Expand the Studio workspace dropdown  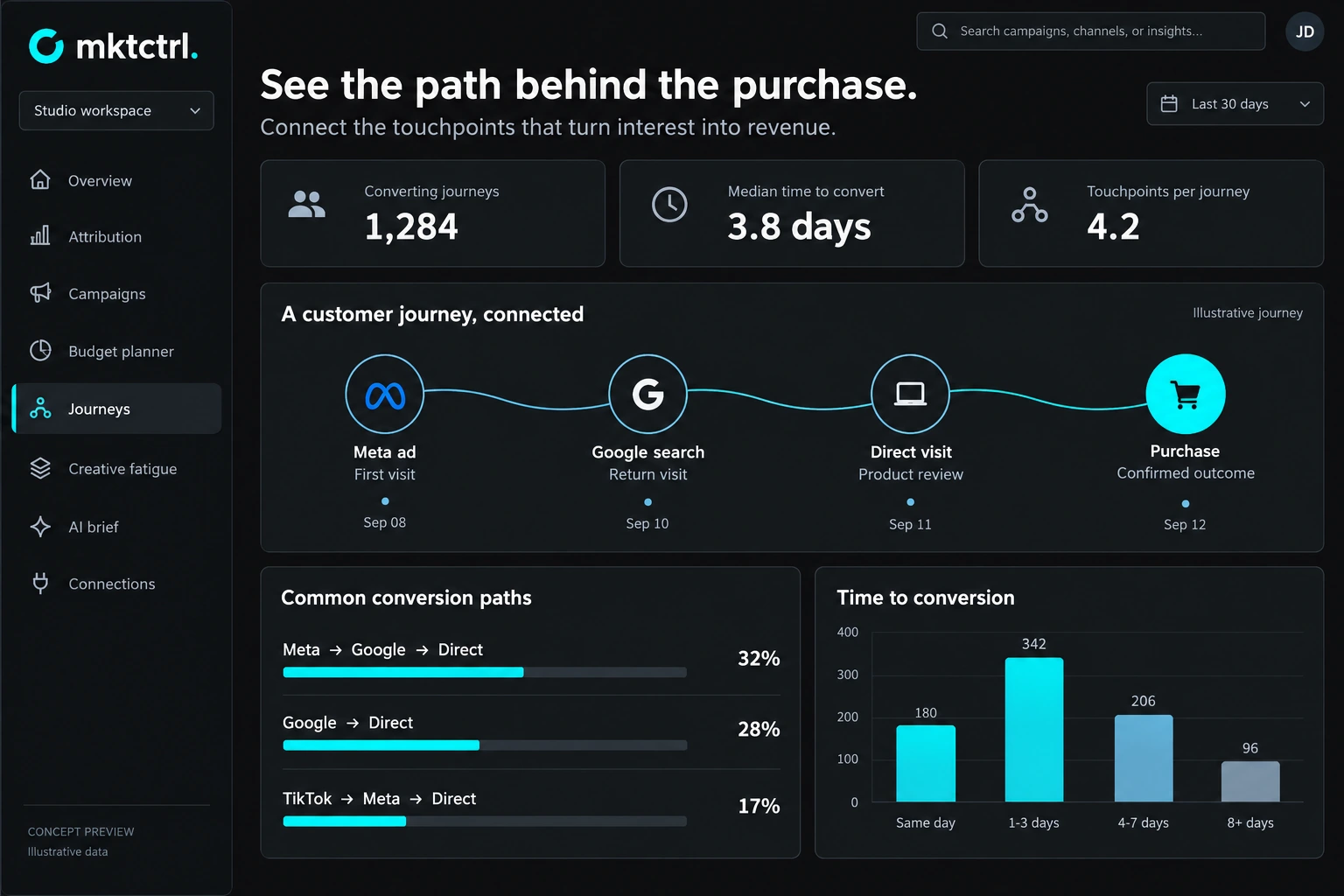pyautogui.click(x=116, y=110)
